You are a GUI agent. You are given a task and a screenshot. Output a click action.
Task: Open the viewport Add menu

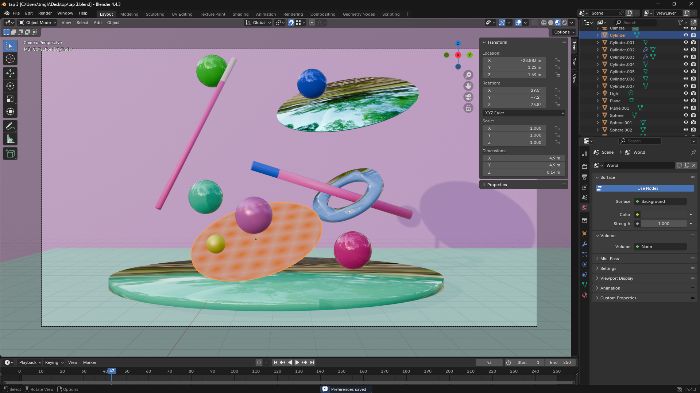pyautogui.click(x=98, y=22)
